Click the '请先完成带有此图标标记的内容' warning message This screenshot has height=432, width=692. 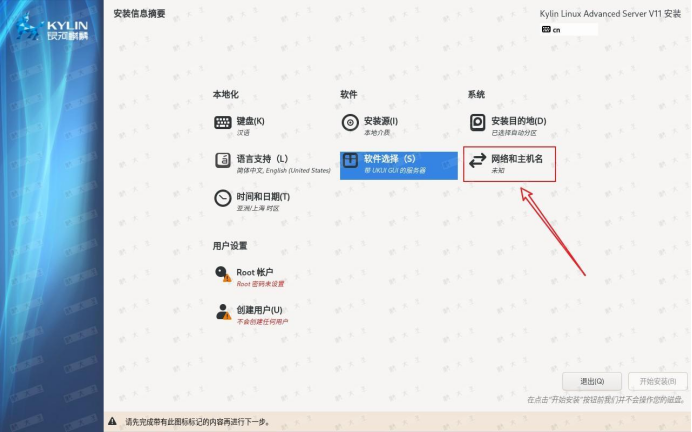point(197,422)
